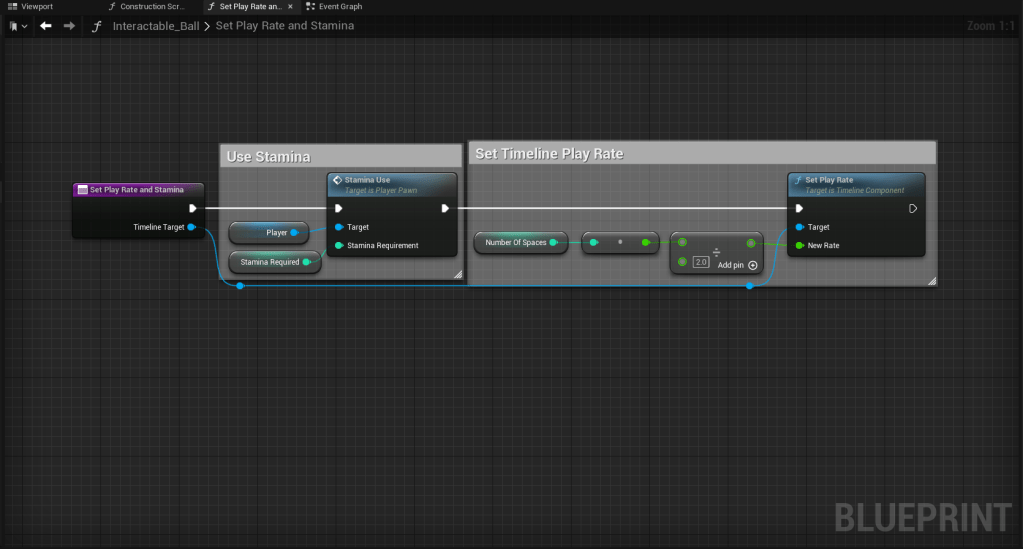Select the Stamina Required variable node
Viewport: 1023px width, 549px height.
coord(269,262)
